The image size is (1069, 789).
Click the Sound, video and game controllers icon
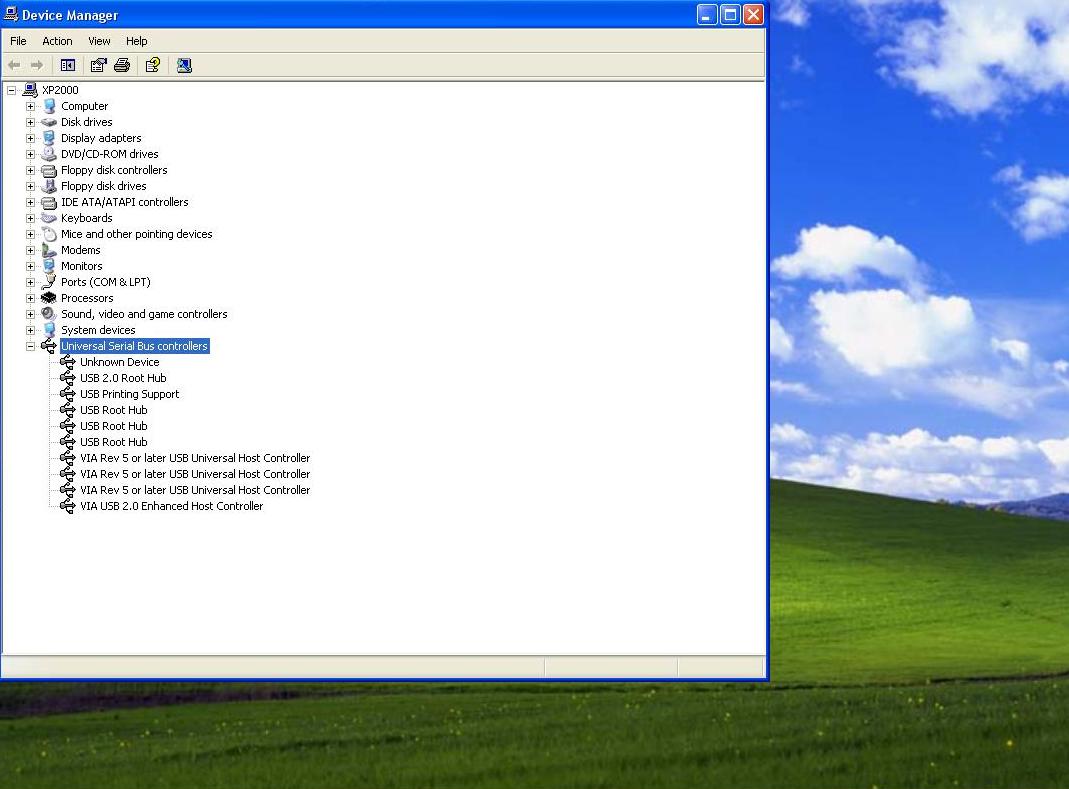coord(49,314)
